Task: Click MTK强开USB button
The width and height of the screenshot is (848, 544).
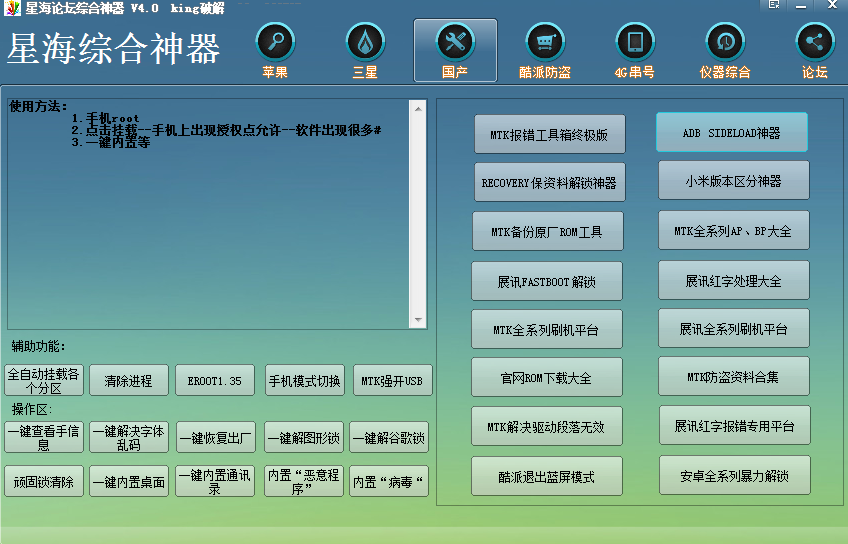Action: click(393, 380)
